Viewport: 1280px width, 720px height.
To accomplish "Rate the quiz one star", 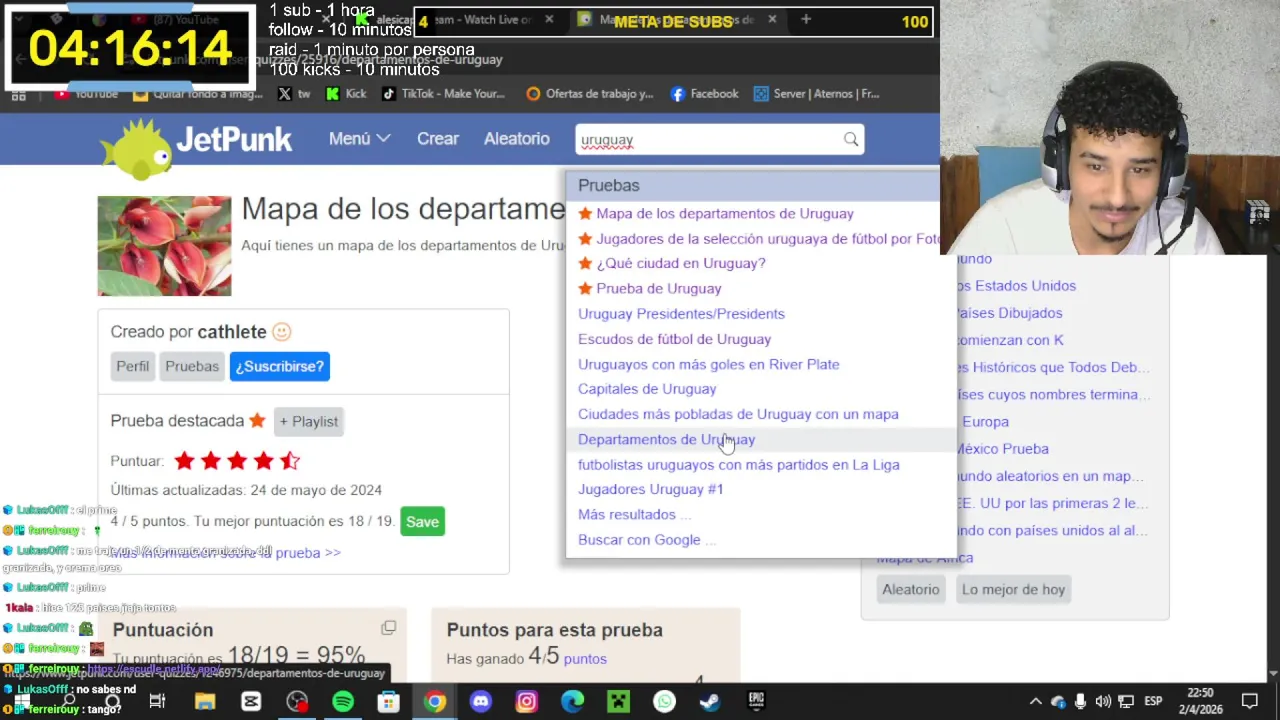I will [184, 461].
